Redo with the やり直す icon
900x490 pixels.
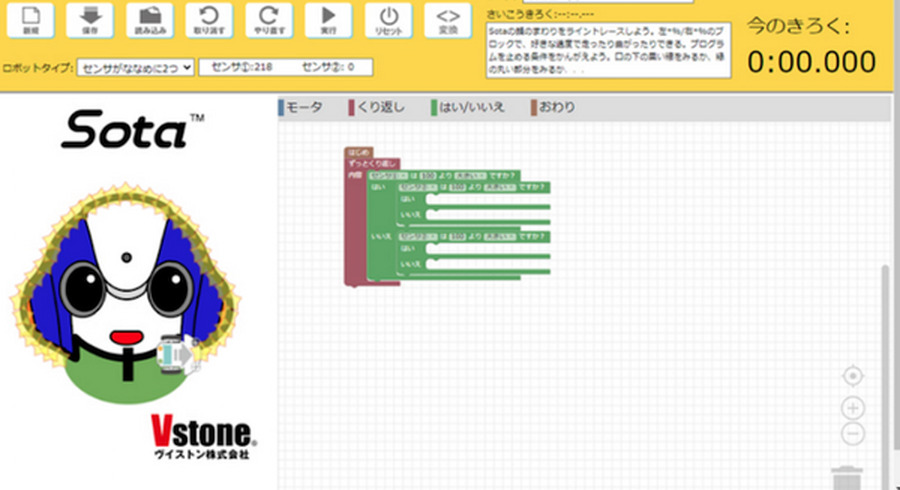coord(268,20)
